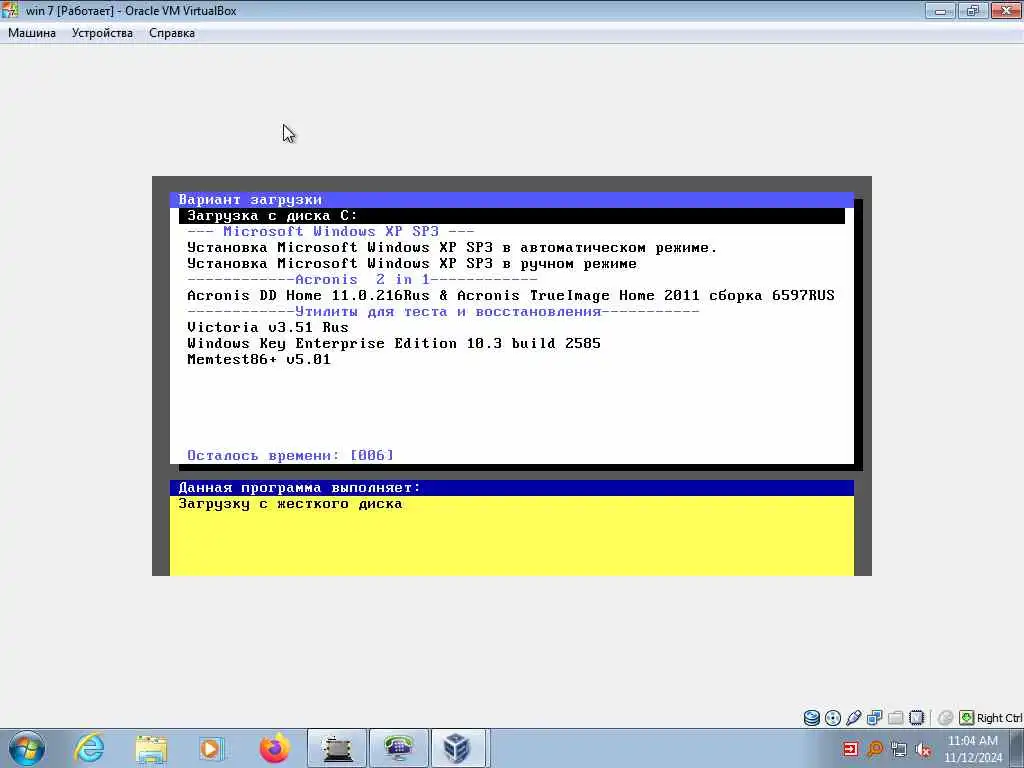
Task: Click the network adapters status icon
Action: pos(874,718)
